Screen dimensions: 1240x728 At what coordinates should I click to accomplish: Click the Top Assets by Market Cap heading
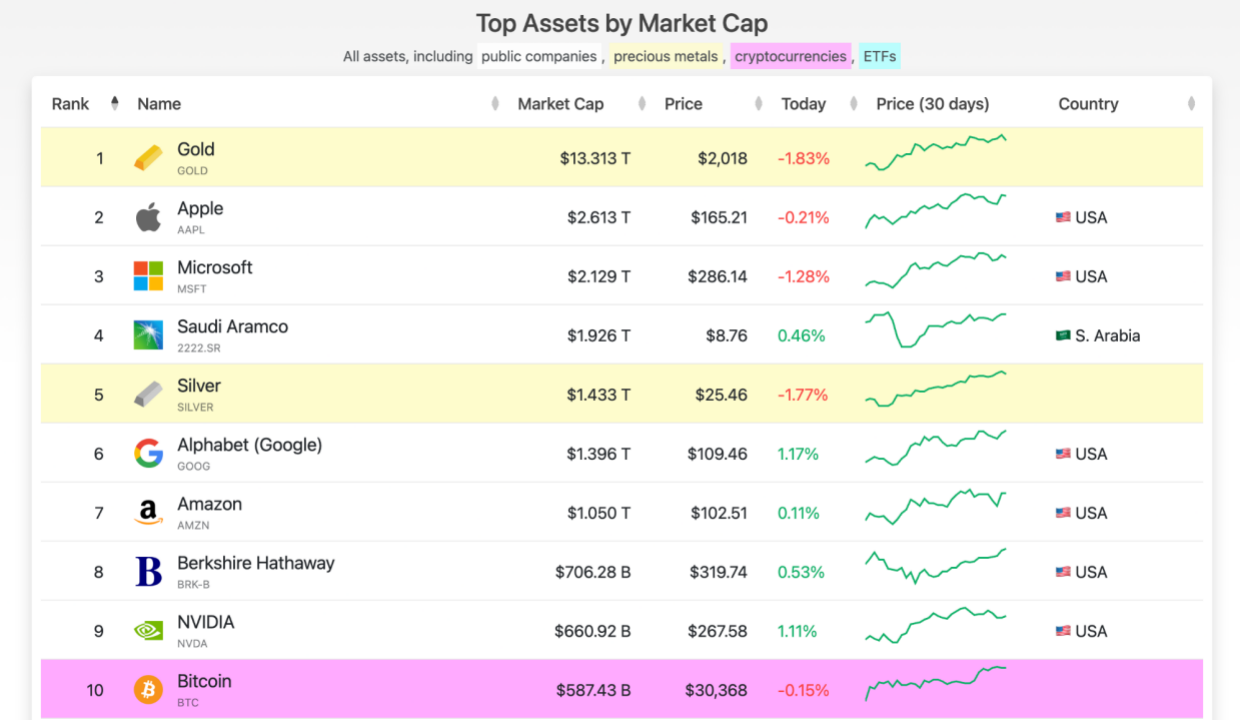coord(622,23)
